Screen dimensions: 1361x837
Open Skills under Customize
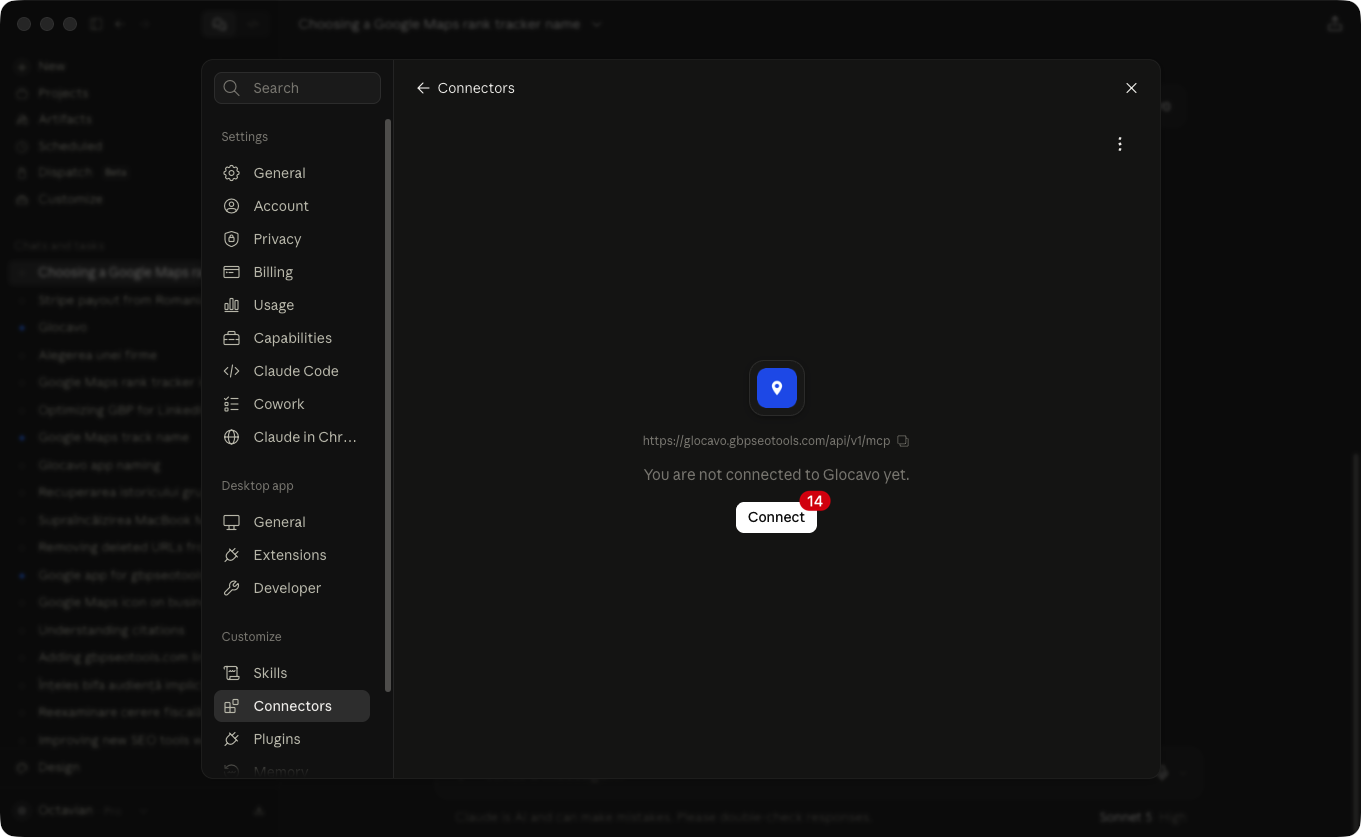tap(292, 673)
